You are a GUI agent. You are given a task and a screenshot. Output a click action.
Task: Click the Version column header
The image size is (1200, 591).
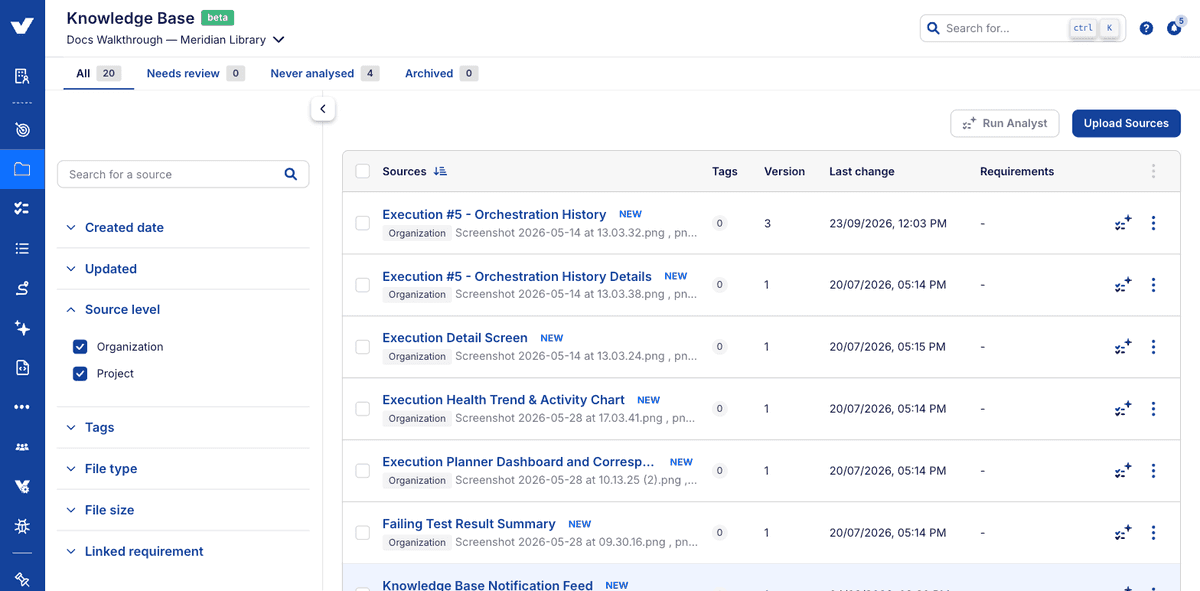pyautogui.click(x=784, y=171)
